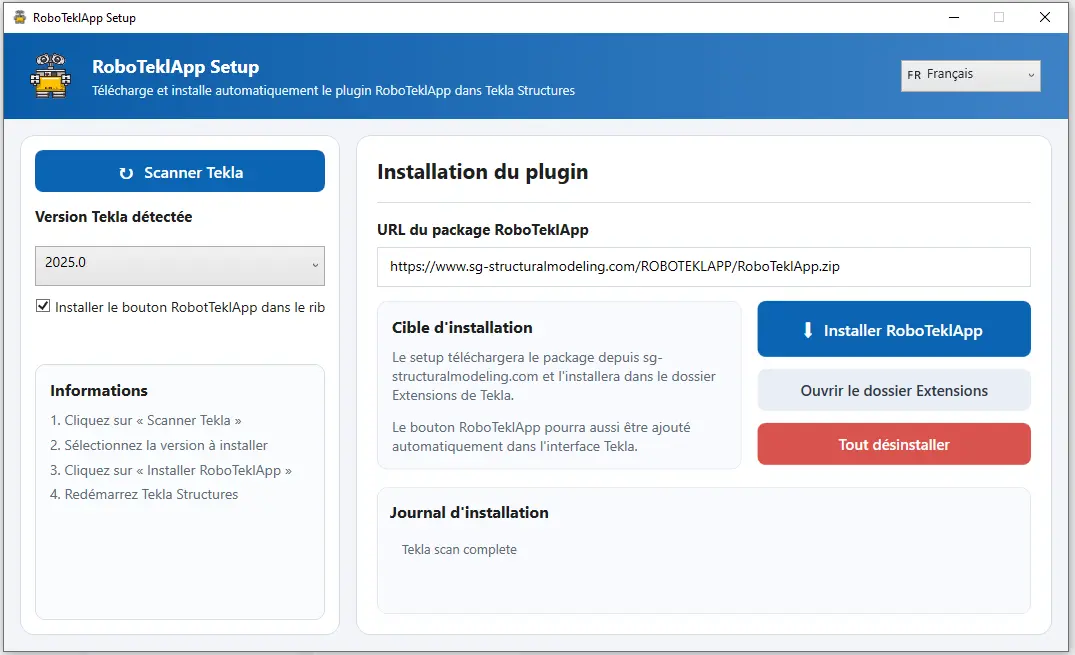
Task: Open the Extensions folder via Ouvrir button
Action: point(894,391)
